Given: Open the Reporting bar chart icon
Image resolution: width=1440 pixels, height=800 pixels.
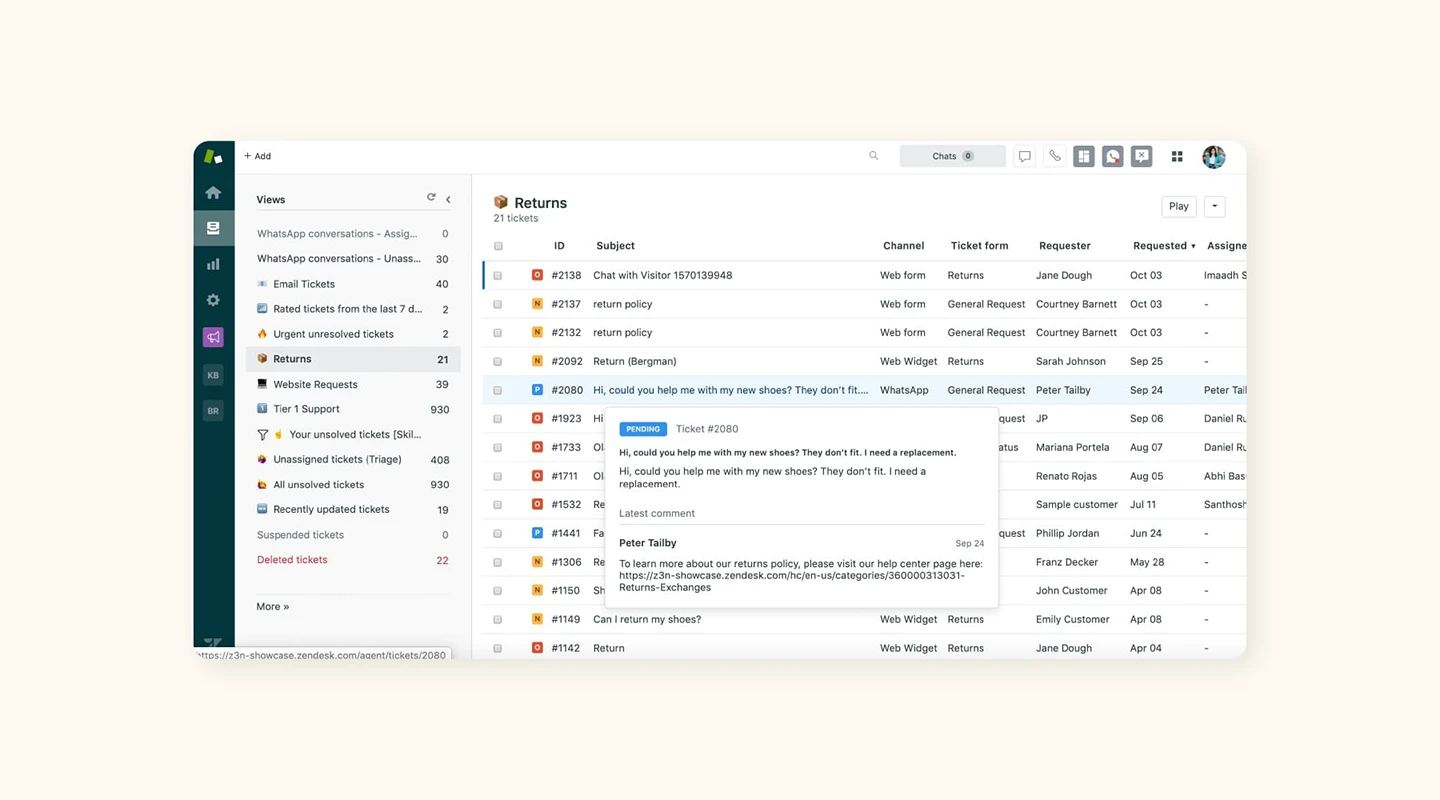Looking at the screenshot, I should pyautogui.click(x=213, y=264).
